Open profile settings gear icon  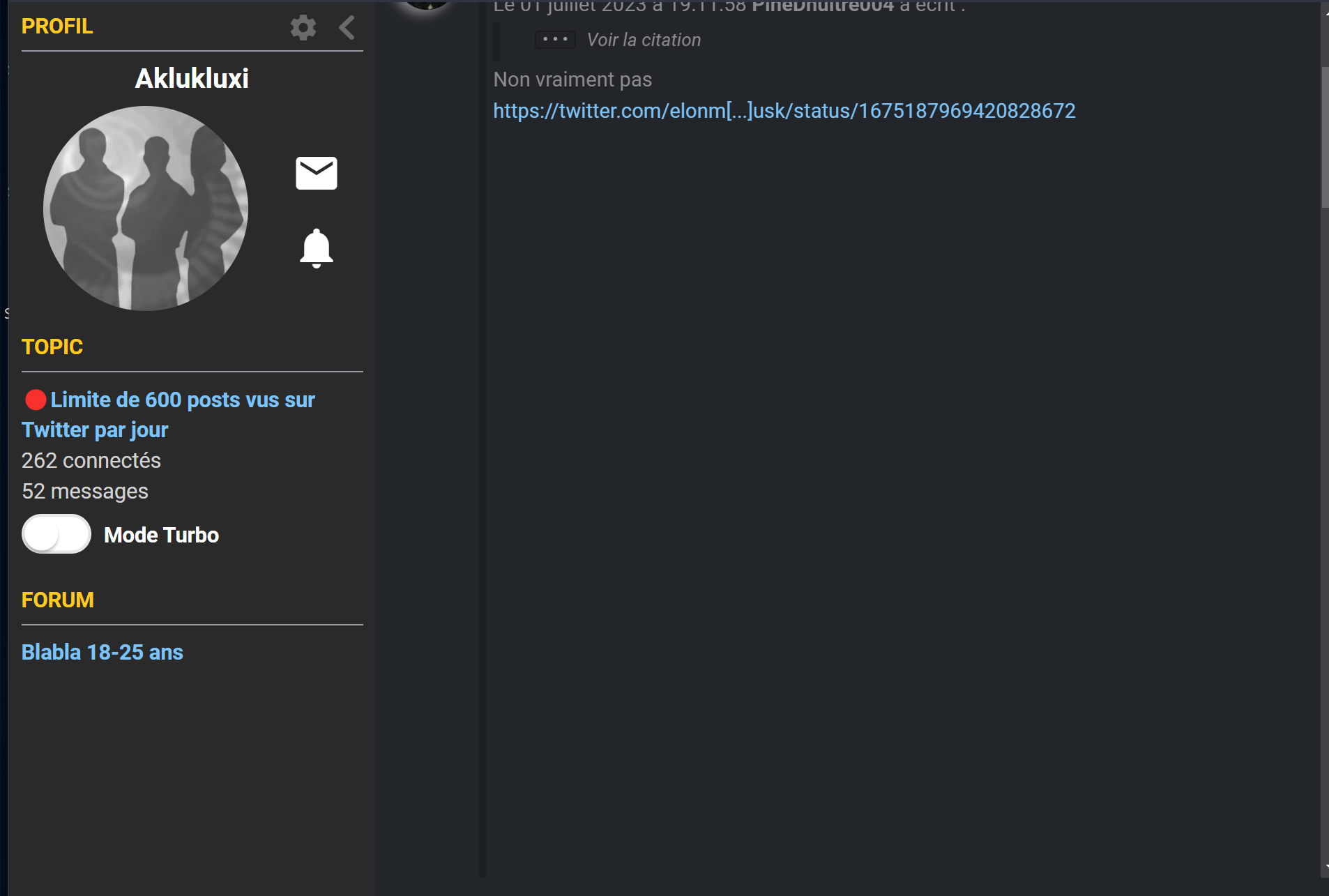click(303, 28)
